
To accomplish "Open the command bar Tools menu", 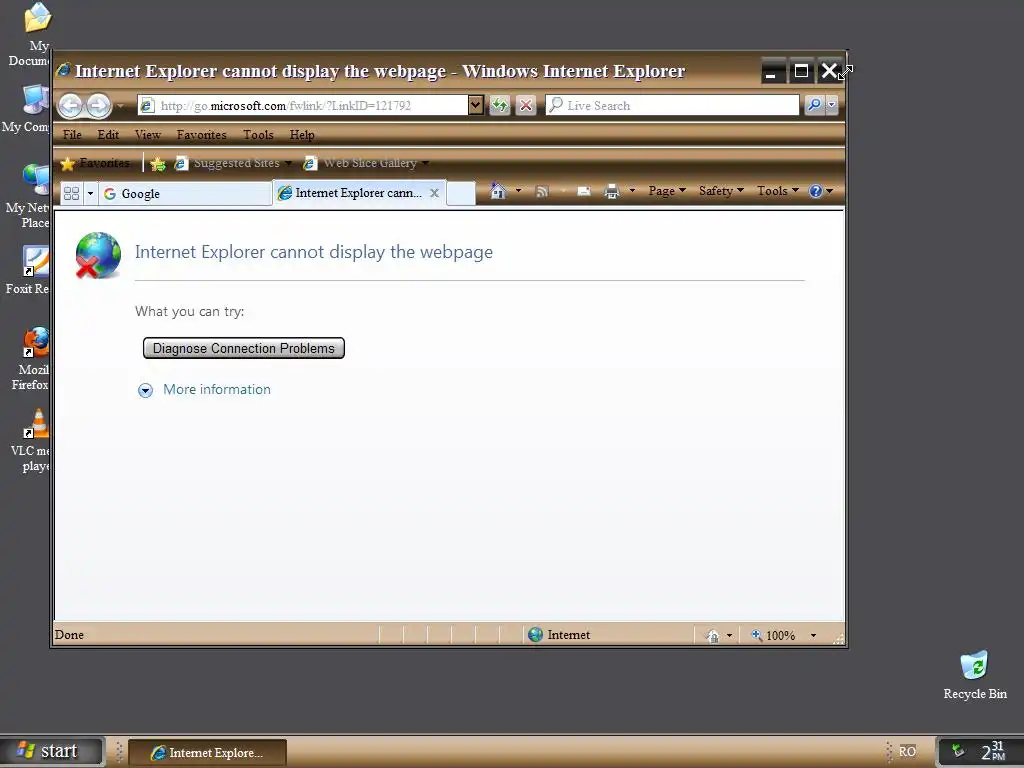I will click(778, 191).
